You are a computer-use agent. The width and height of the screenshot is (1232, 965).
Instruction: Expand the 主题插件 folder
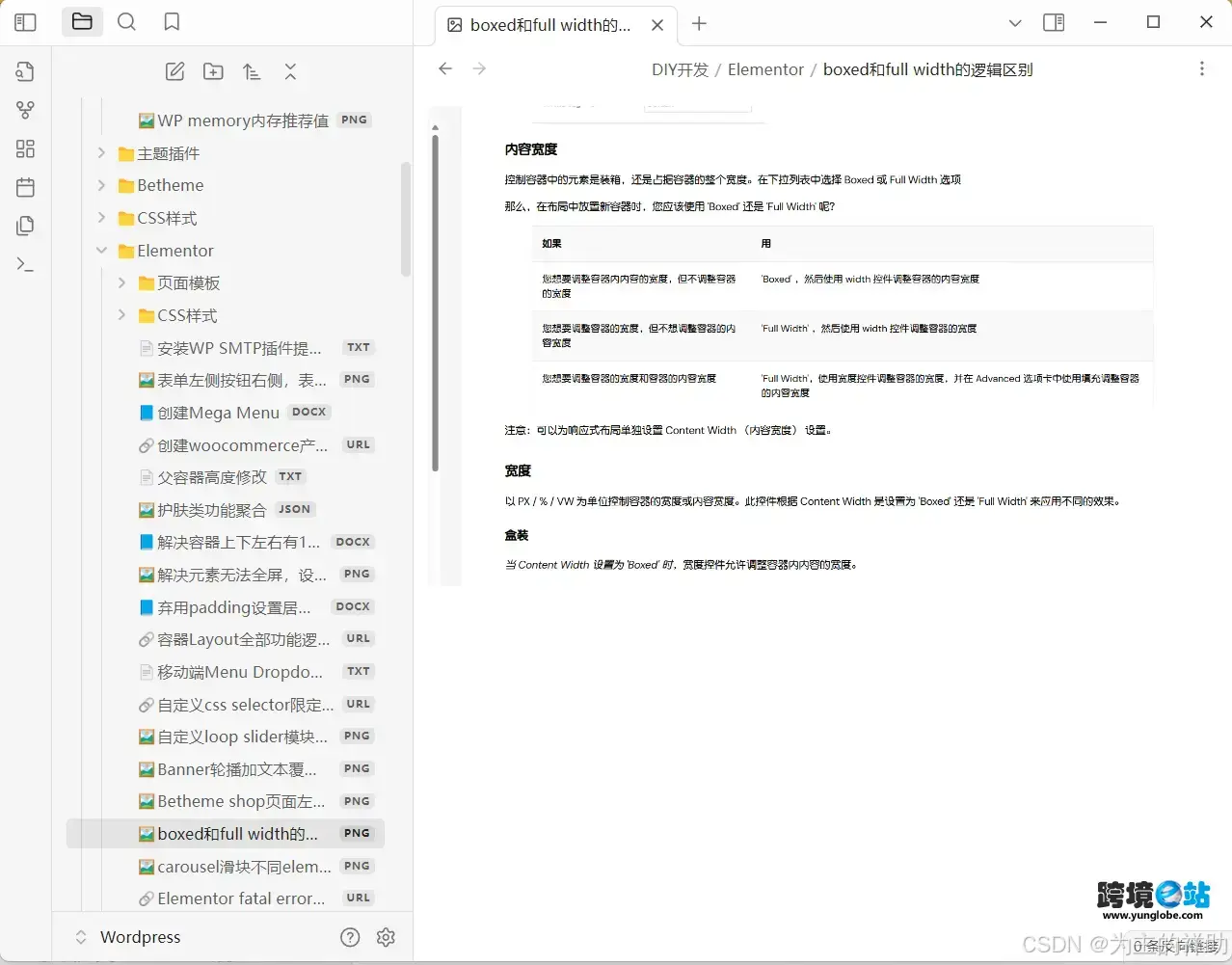pyautogui.click(x=101, y=153)
